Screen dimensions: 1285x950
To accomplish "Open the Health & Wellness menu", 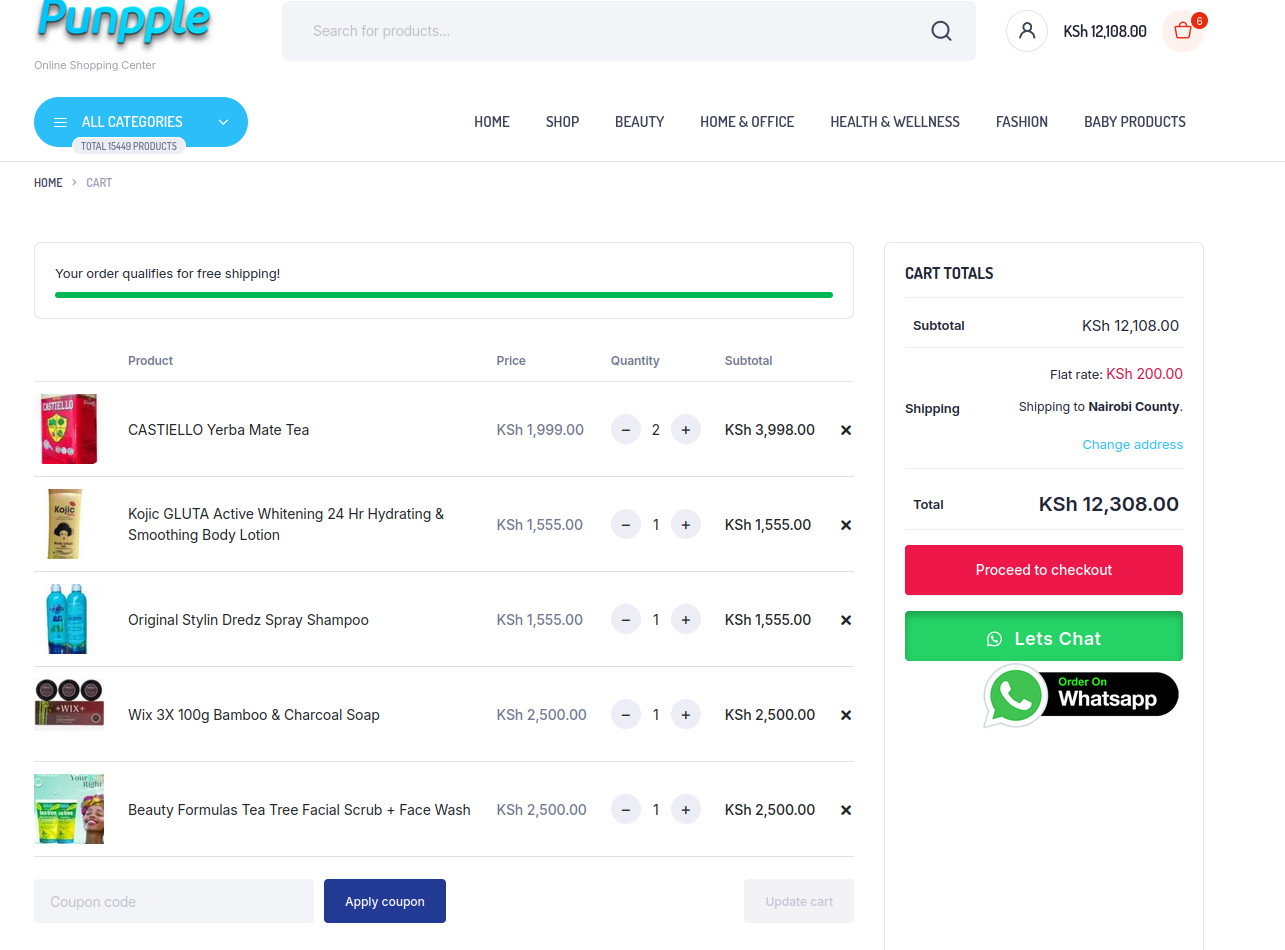I will tap(895, 122).
